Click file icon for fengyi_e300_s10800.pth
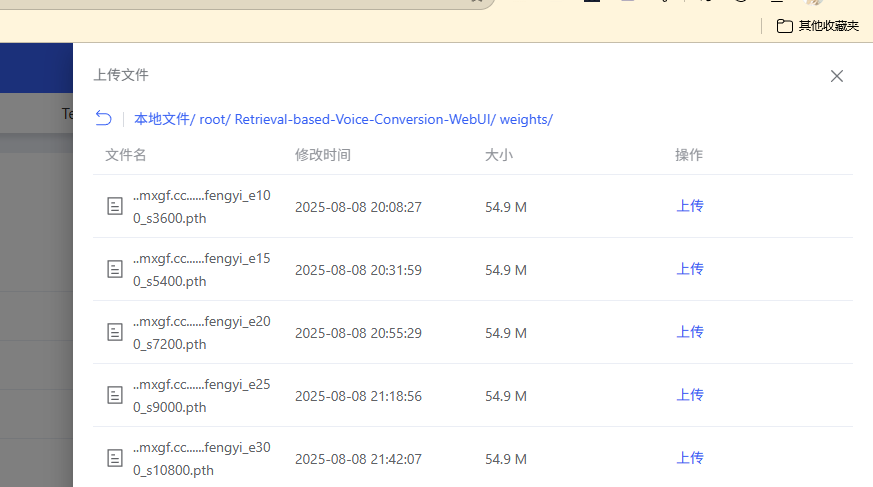 click(115, 458)
